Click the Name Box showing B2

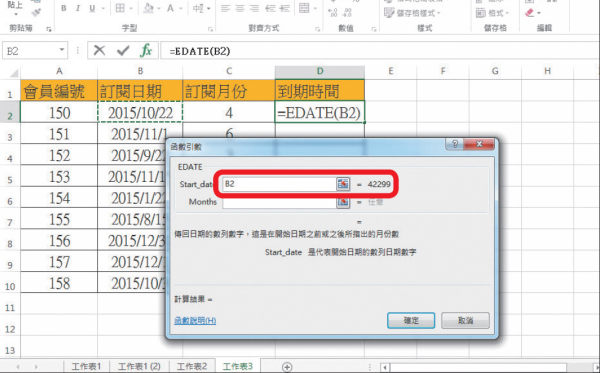tap(30, 51)
